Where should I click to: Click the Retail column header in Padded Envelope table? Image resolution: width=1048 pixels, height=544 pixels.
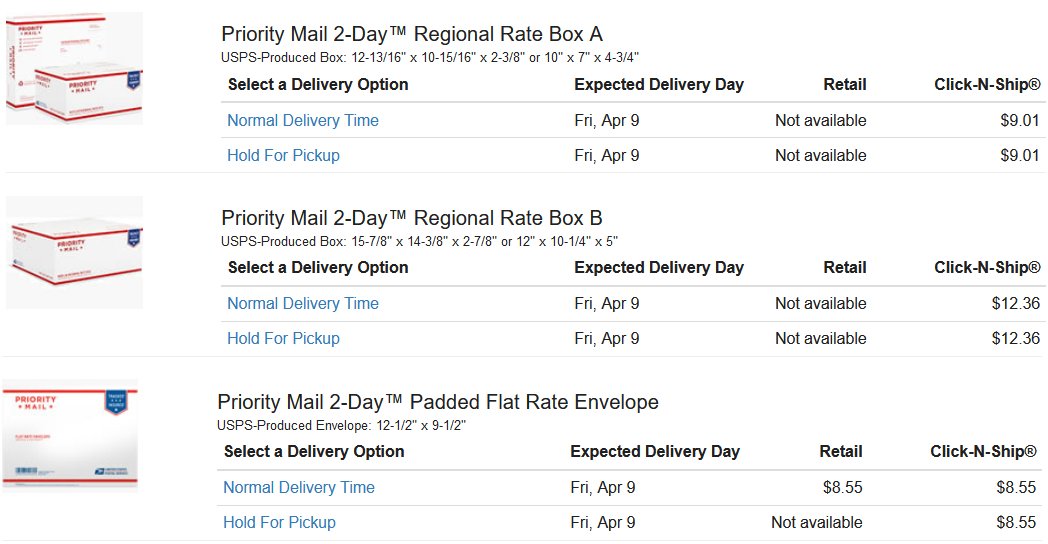coord(841,452)
